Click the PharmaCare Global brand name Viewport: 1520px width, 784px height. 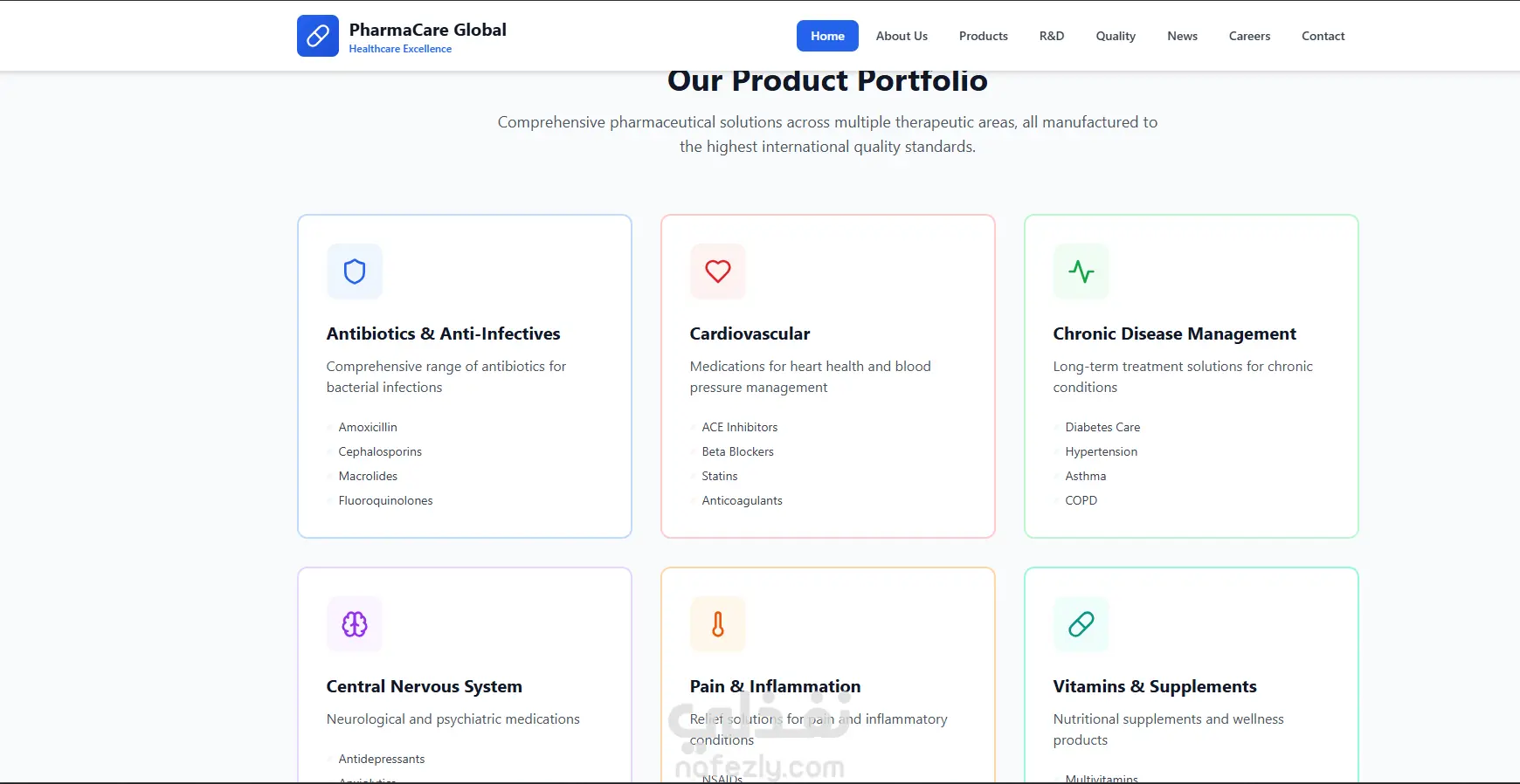click(427, 30)
